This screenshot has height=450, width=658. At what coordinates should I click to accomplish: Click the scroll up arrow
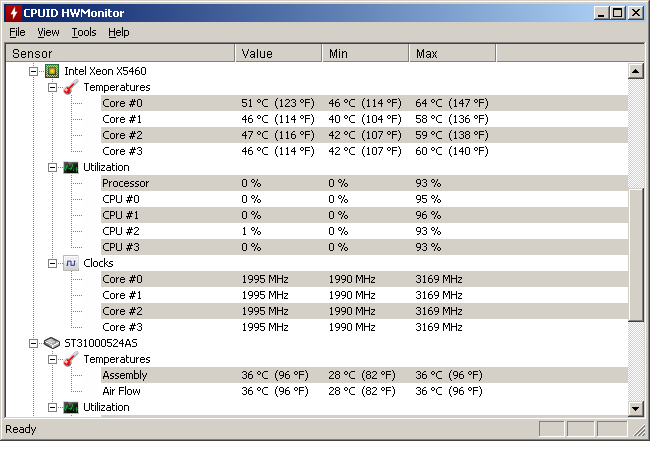636,71
